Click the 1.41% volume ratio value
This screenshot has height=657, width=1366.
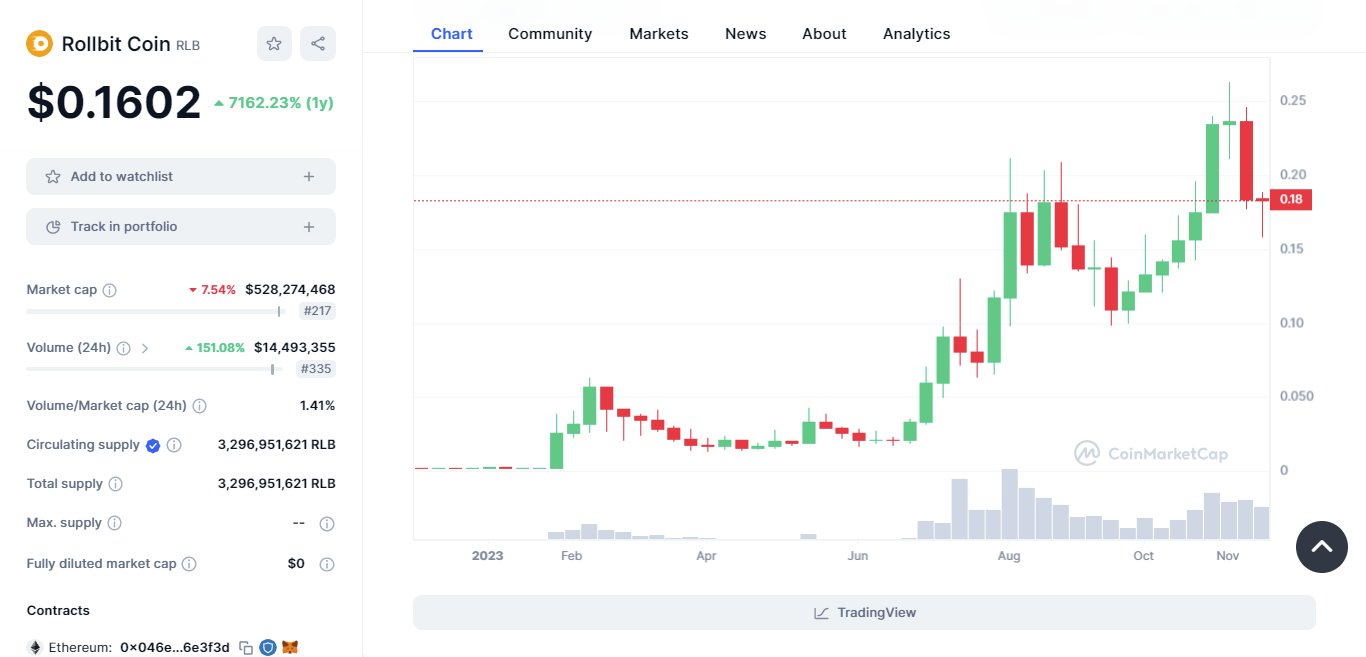pos(317,406)
